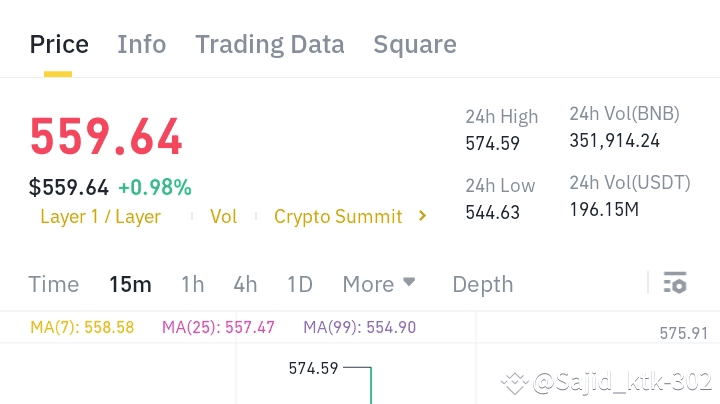Expand the tags row chevron arrow
Viewport: 720px width, 404px height.
(422, 216)
